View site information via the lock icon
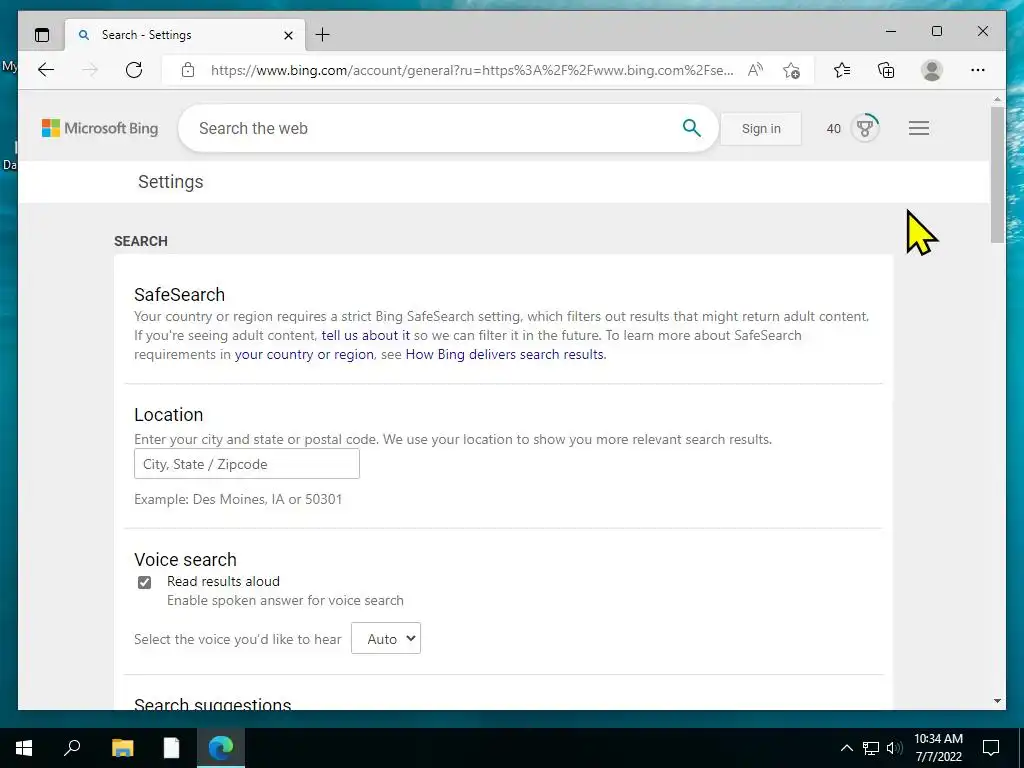 (188, 70)
